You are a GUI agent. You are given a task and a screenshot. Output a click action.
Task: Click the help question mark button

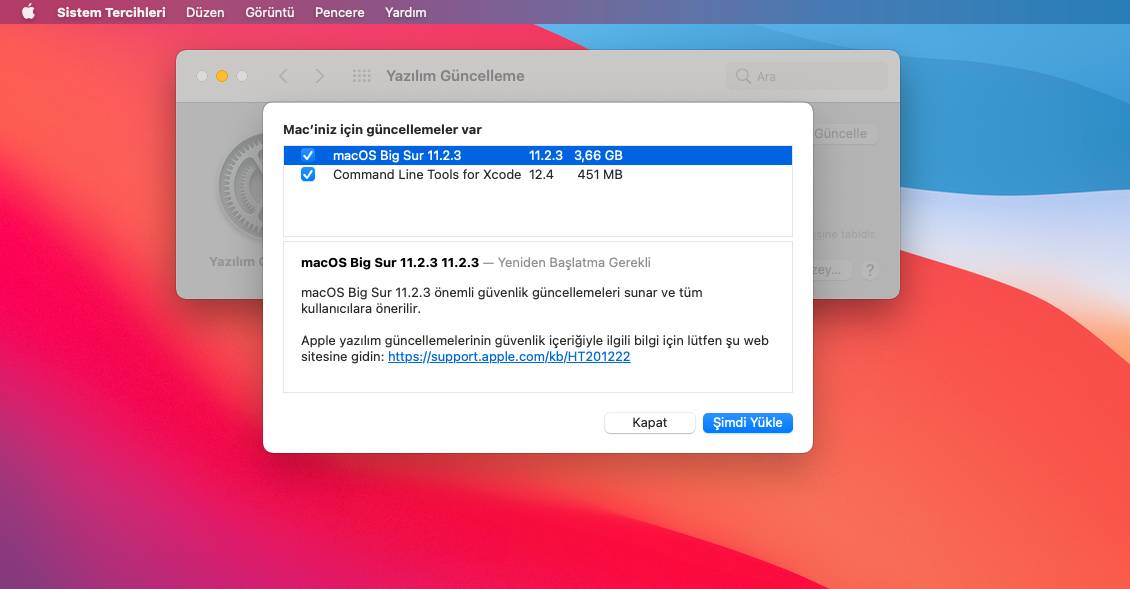[870, 270]
